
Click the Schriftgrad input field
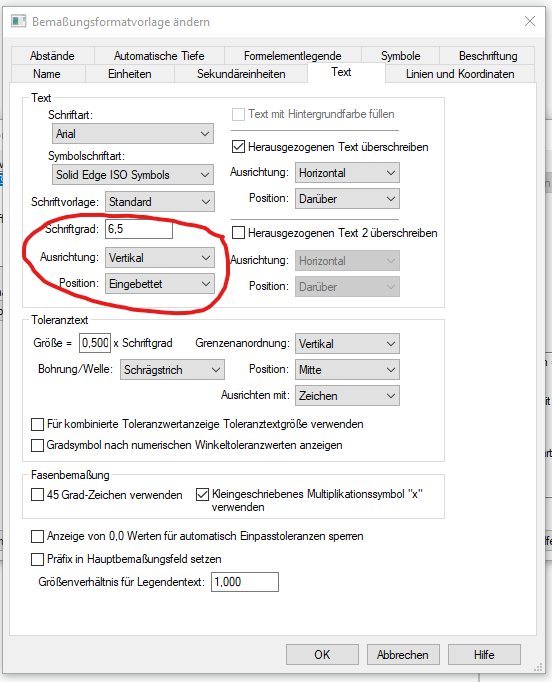pyautogui.click(x=139, y=229)
